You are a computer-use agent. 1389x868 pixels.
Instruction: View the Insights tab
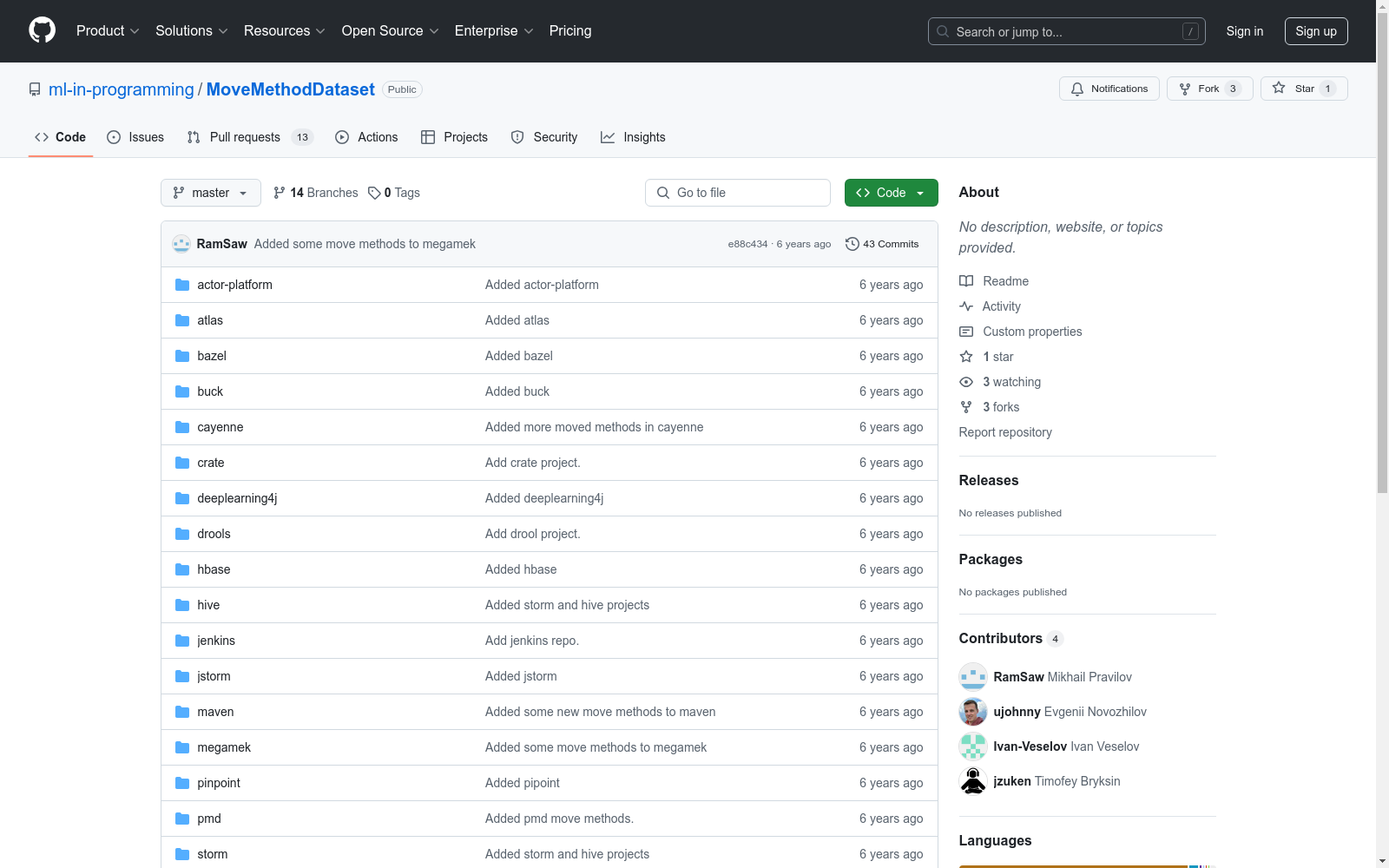point(633,137)
